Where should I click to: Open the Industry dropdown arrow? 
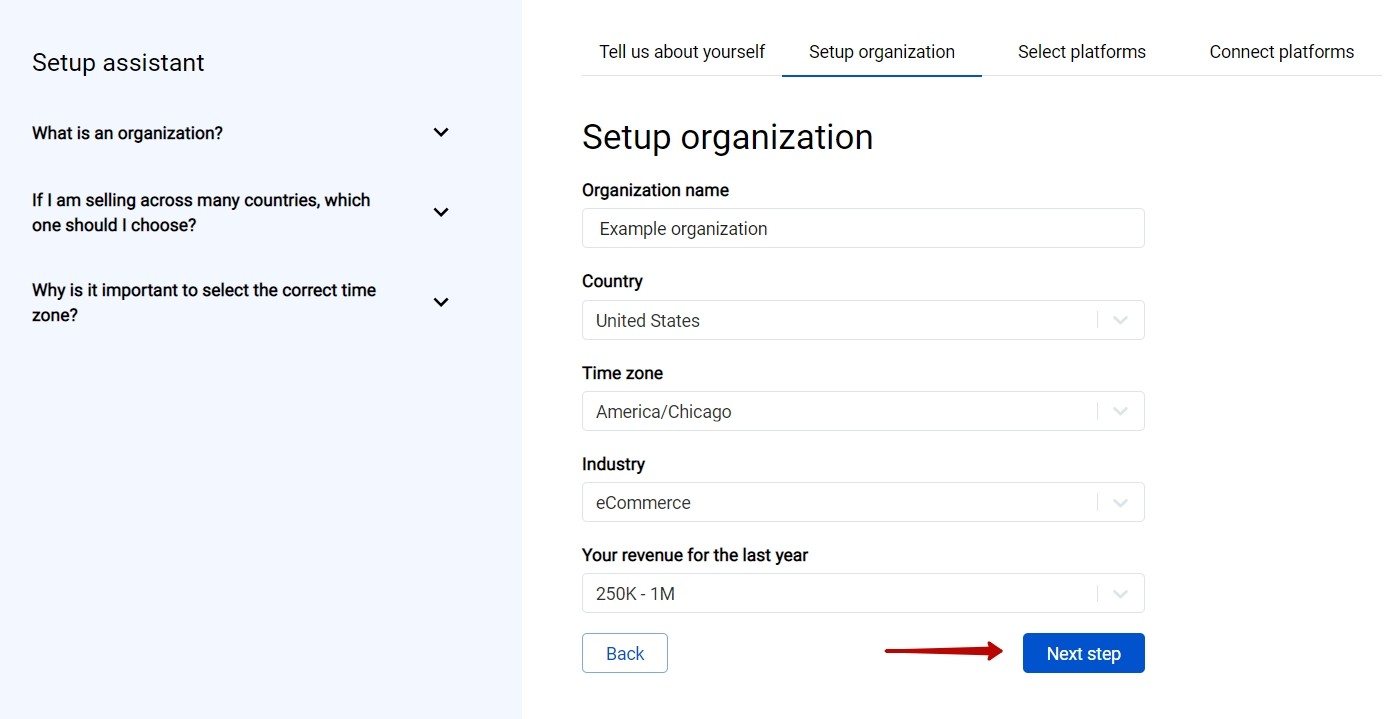tap(1119, 502)
